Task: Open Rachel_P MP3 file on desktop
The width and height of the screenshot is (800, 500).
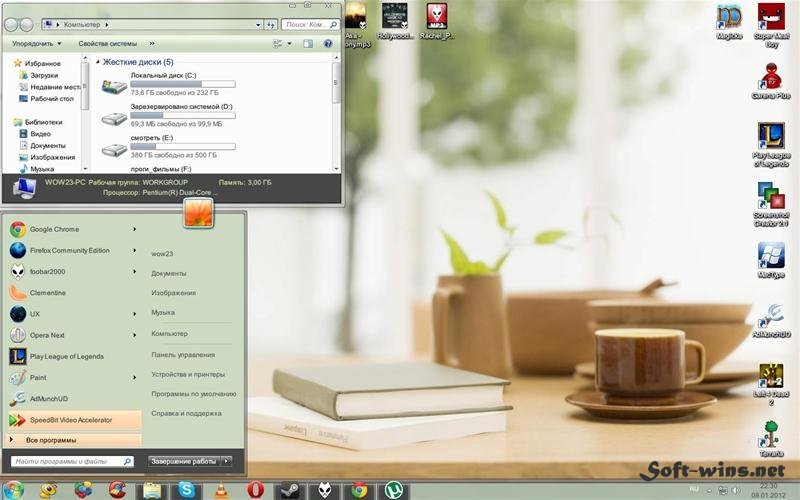Action: [x=437, y=21]
